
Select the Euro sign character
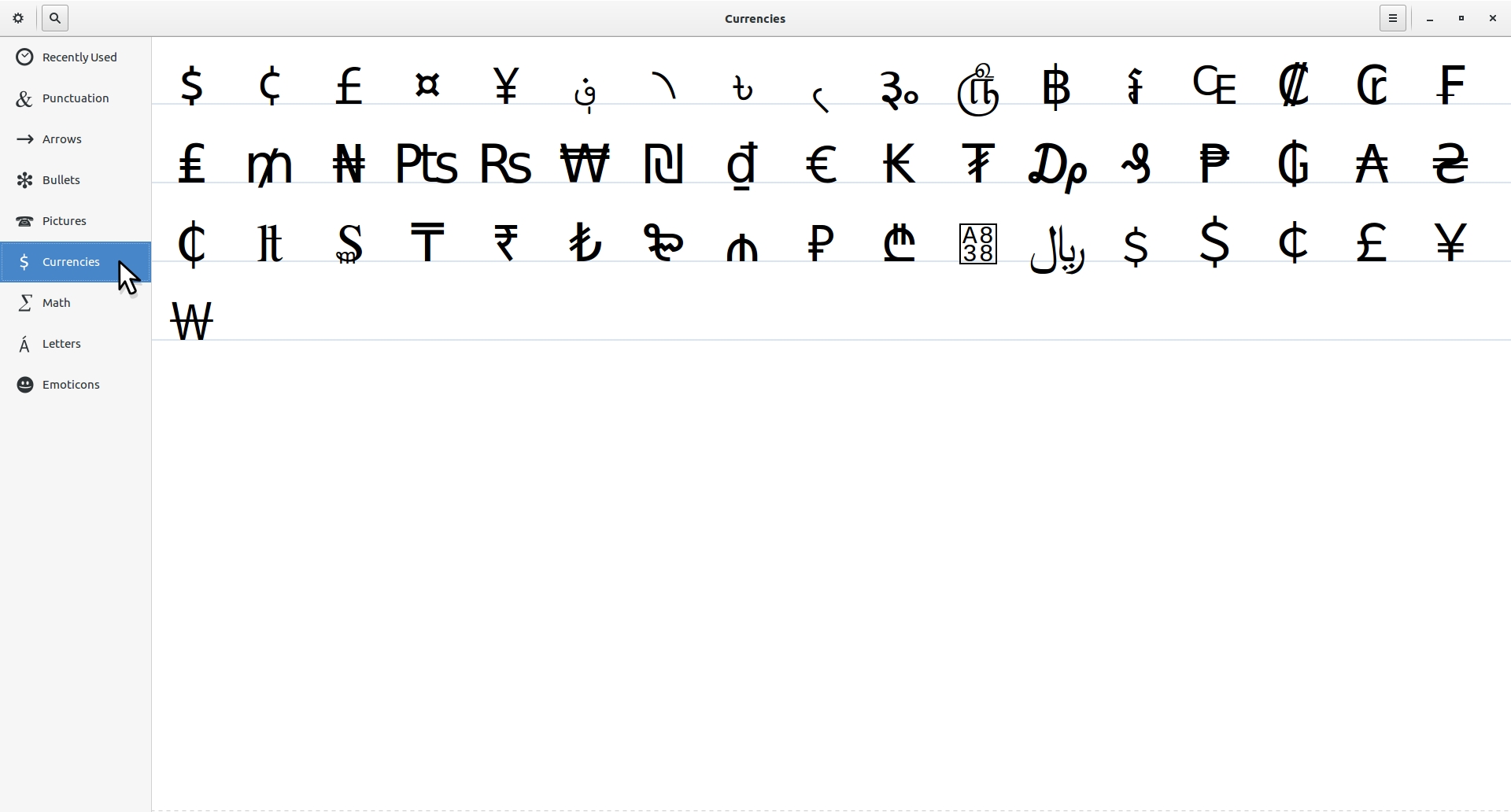tap(822, 164)
